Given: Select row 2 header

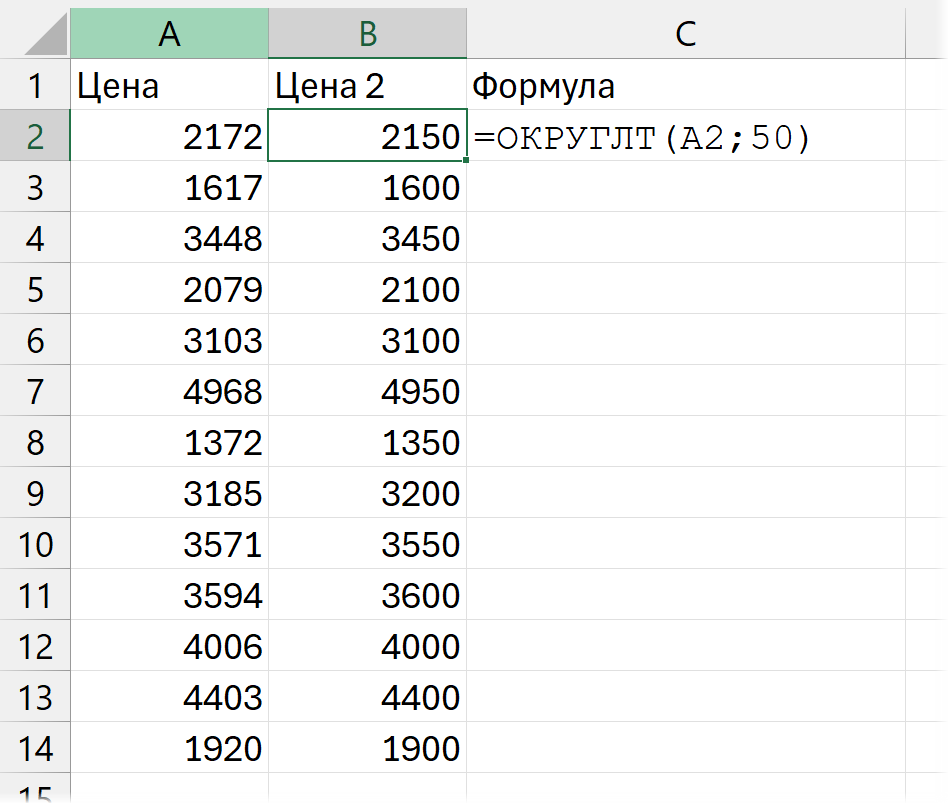Looking at the screenshot, I should (35, 136).
